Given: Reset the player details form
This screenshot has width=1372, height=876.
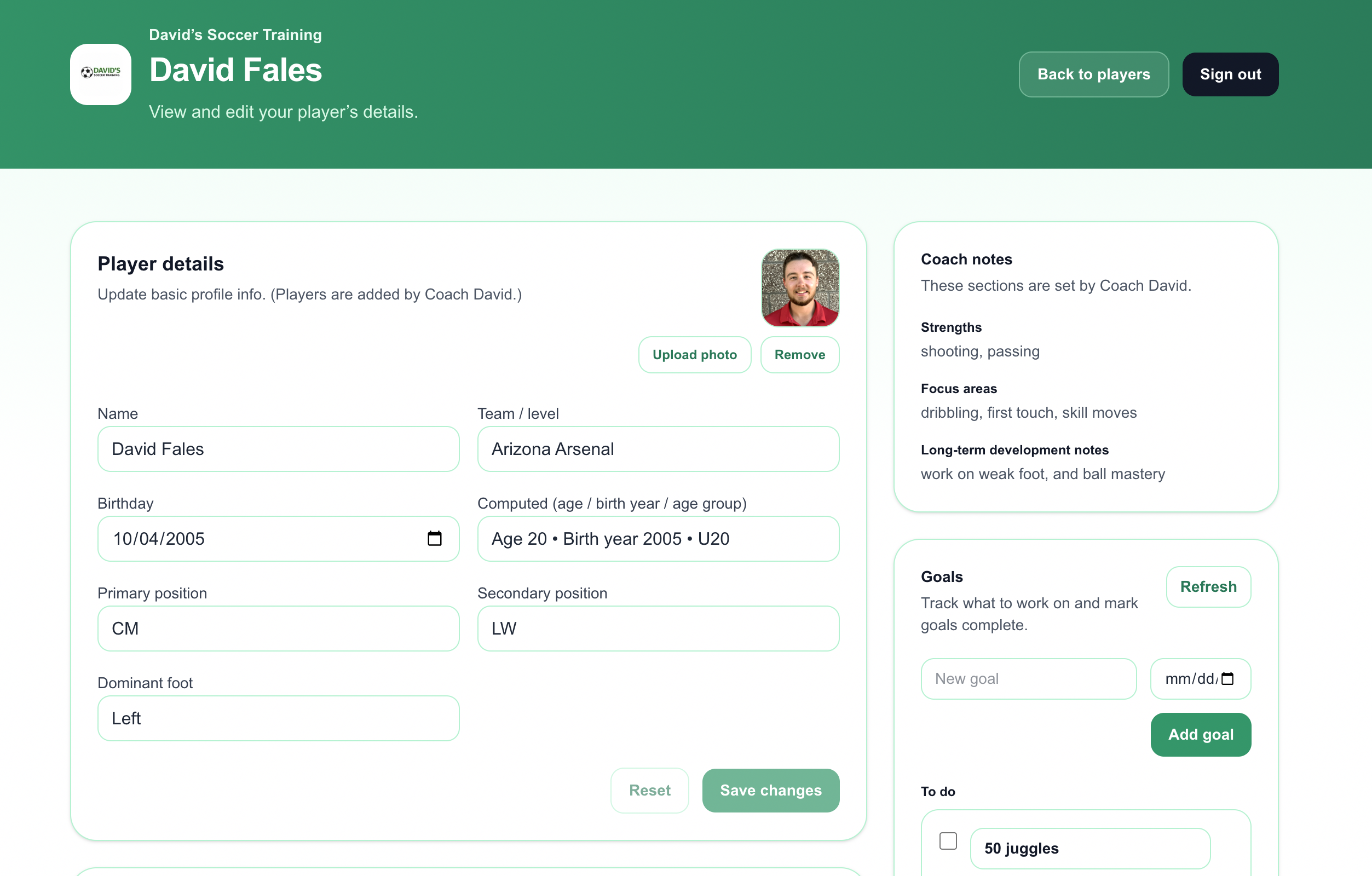Looking at the screenshot, I should click(649, 790).
